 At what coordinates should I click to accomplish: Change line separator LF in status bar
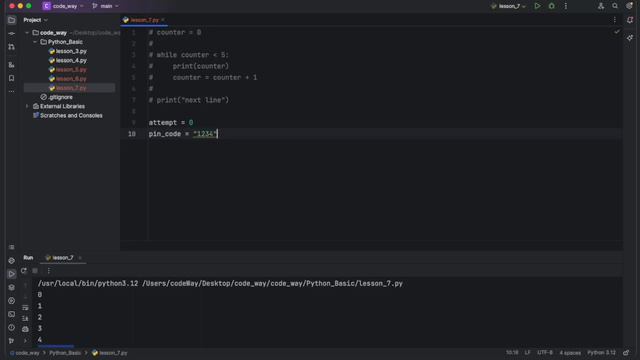point(528,353)
